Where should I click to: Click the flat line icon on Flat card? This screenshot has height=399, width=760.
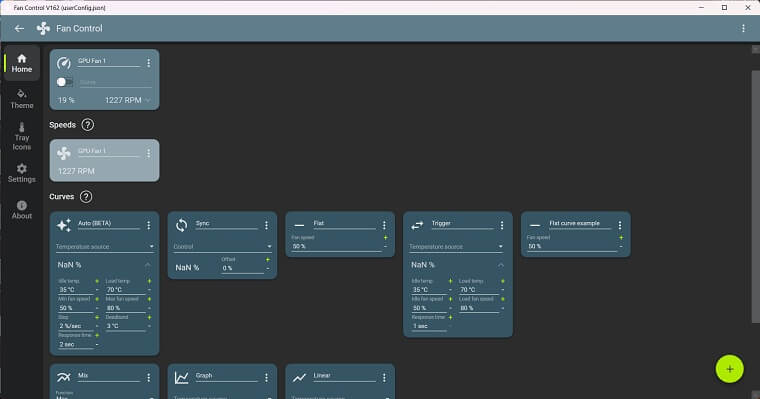(x=299, y=225)
